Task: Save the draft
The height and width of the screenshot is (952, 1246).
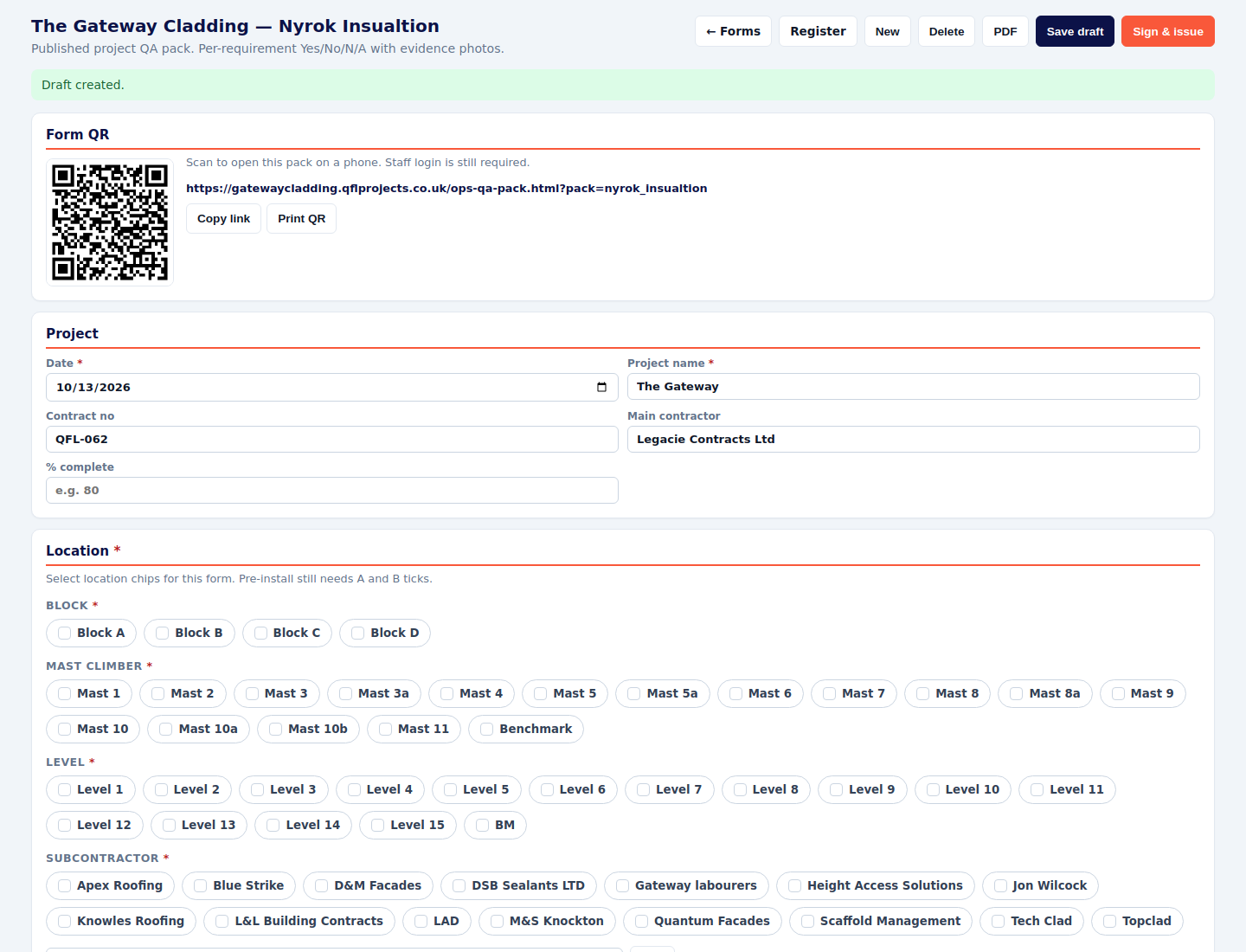Action: tap(1075, 31)
